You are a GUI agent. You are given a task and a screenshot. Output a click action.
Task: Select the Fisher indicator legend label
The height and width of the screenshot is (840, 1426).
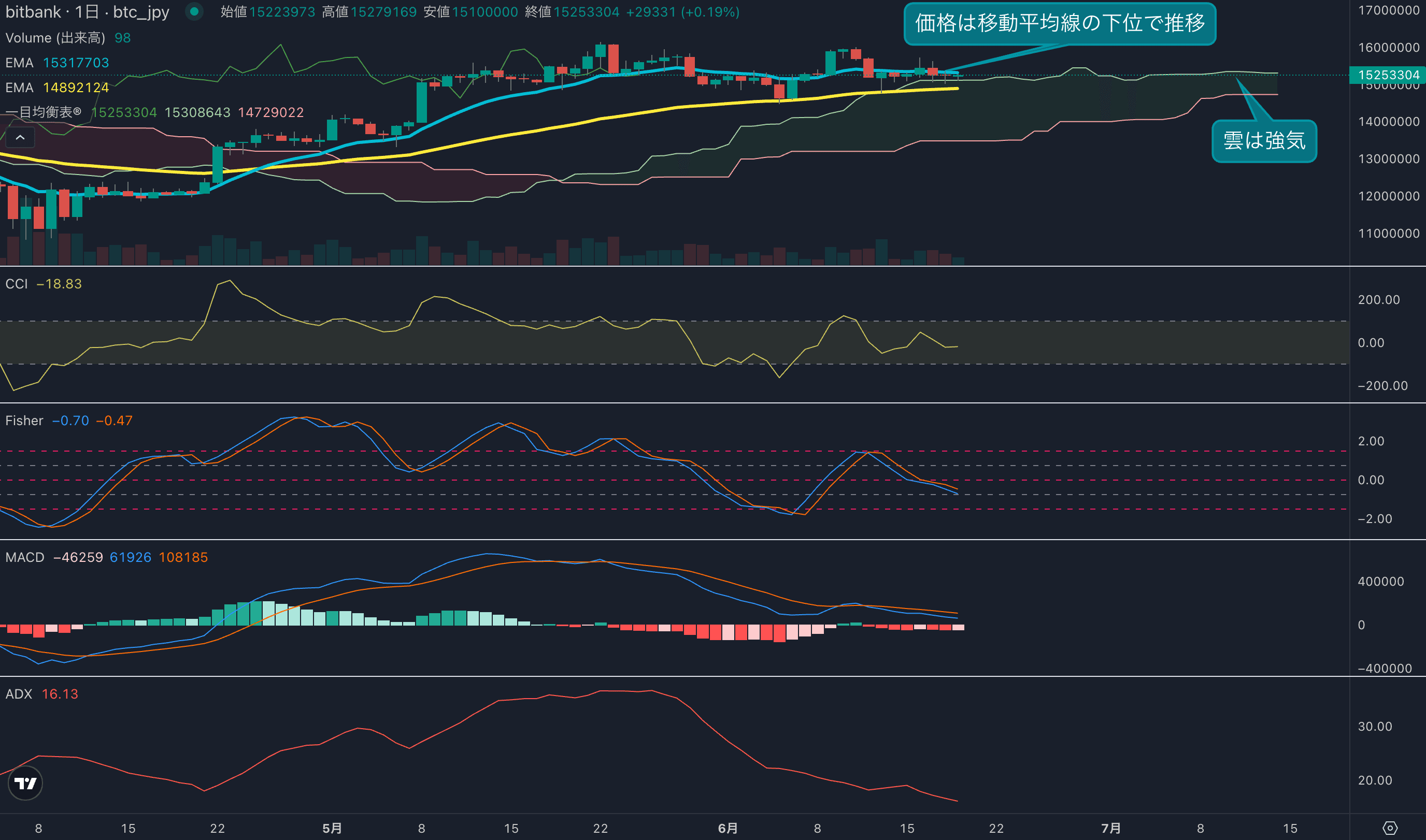pyautogui.click(x=24, y=421)
